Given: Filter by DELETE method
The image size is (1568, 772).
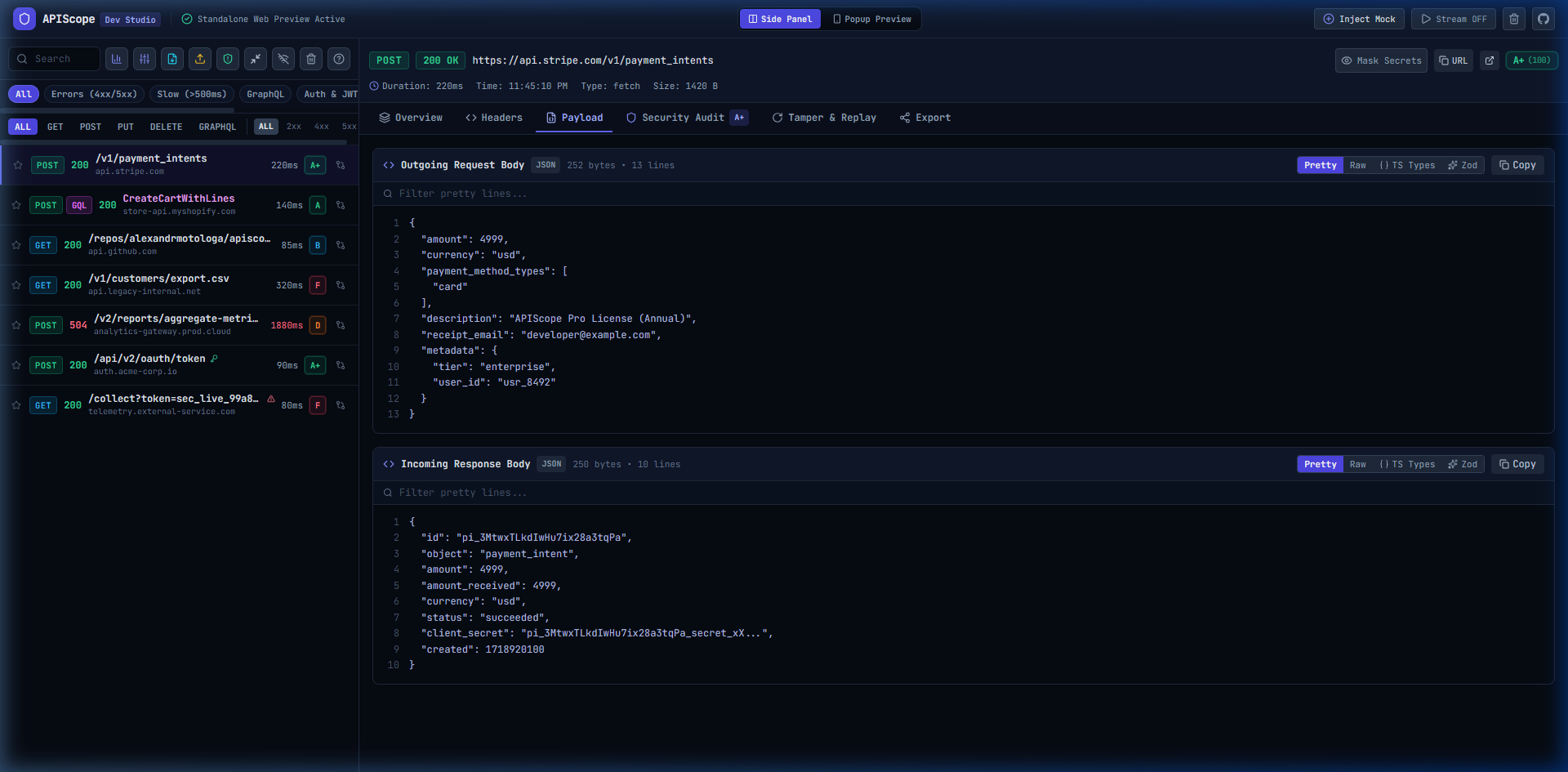Looking at the screenshot, I should click(166, 127).
